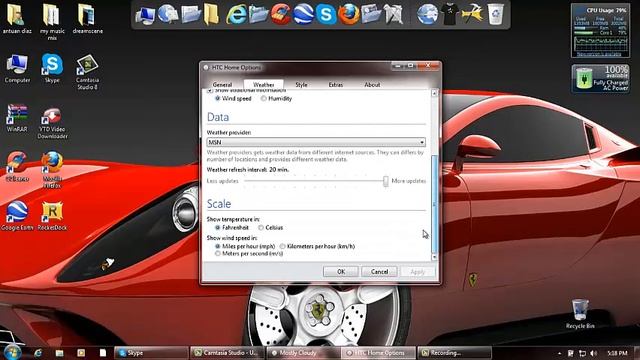Click the black t-shirt icon in the dock
Viewport: 640px width, 360px height.
450,14
